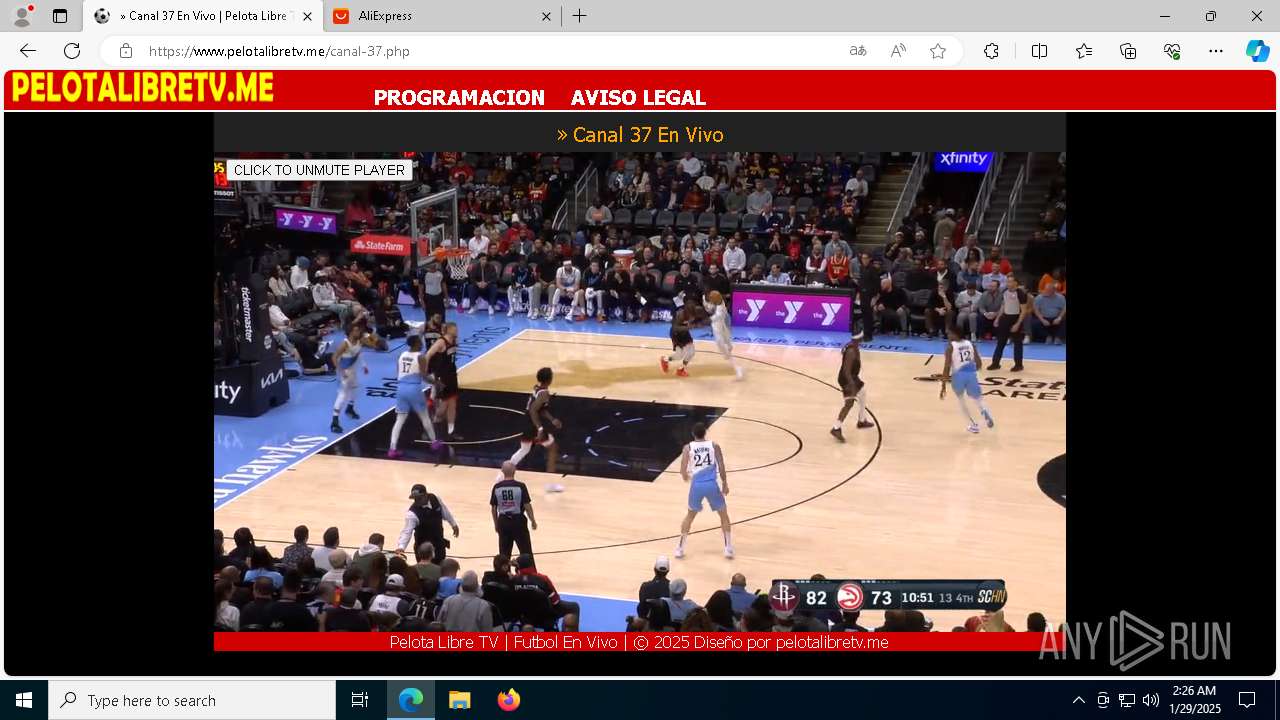Launch Firefox from the taskbar
The width and height of the screenshot is (1280, 720).
[x=508, y=700]
